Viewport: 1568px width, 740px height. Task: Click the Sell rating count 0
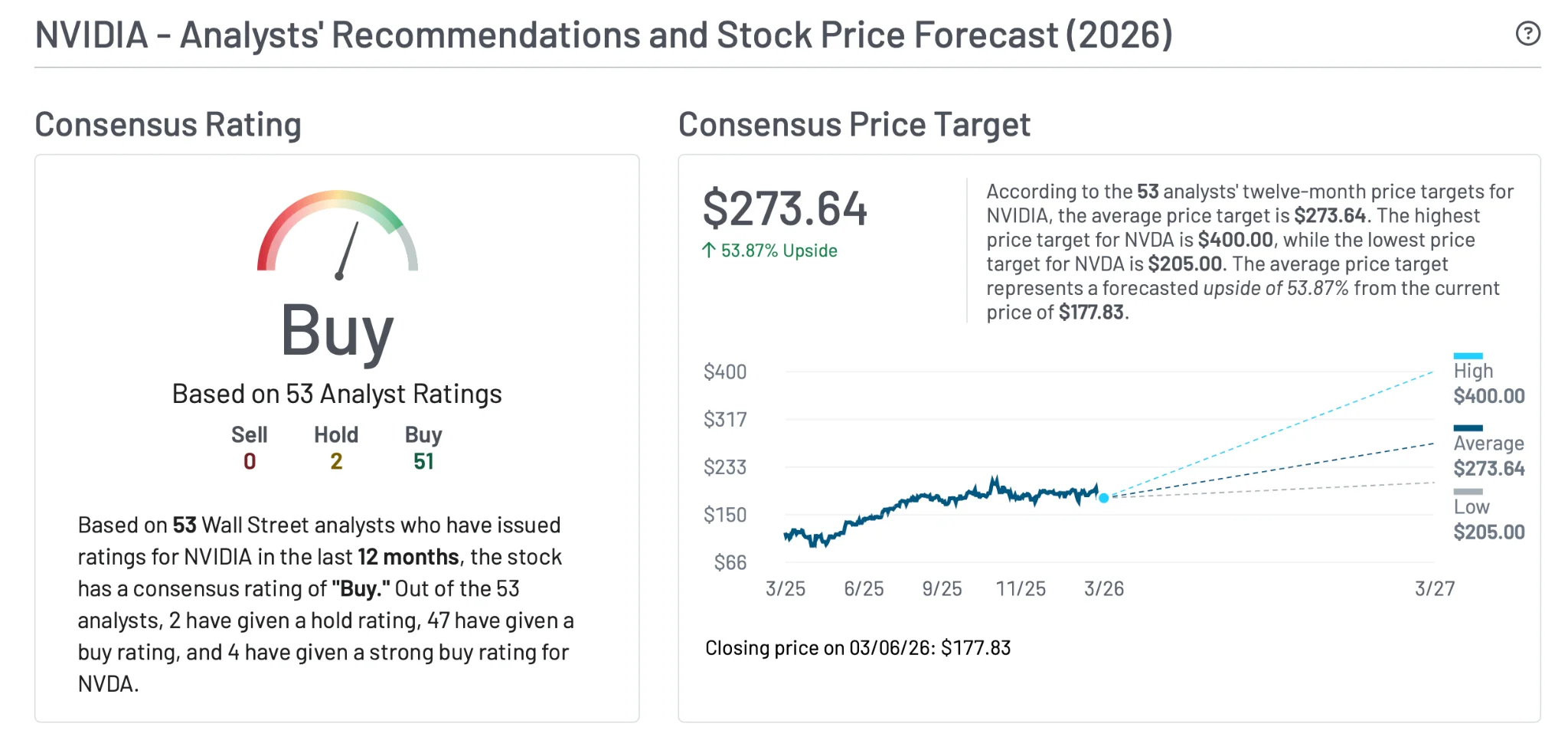(250, 461)
